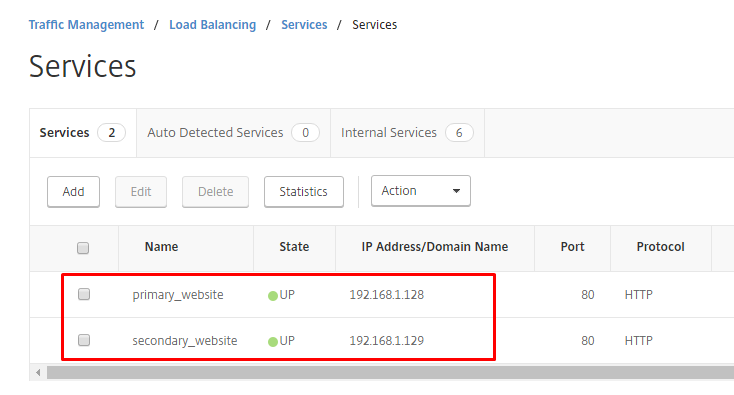Click the Add button
Viewport: 734px width, 395px height.
[x=73, y=191]
